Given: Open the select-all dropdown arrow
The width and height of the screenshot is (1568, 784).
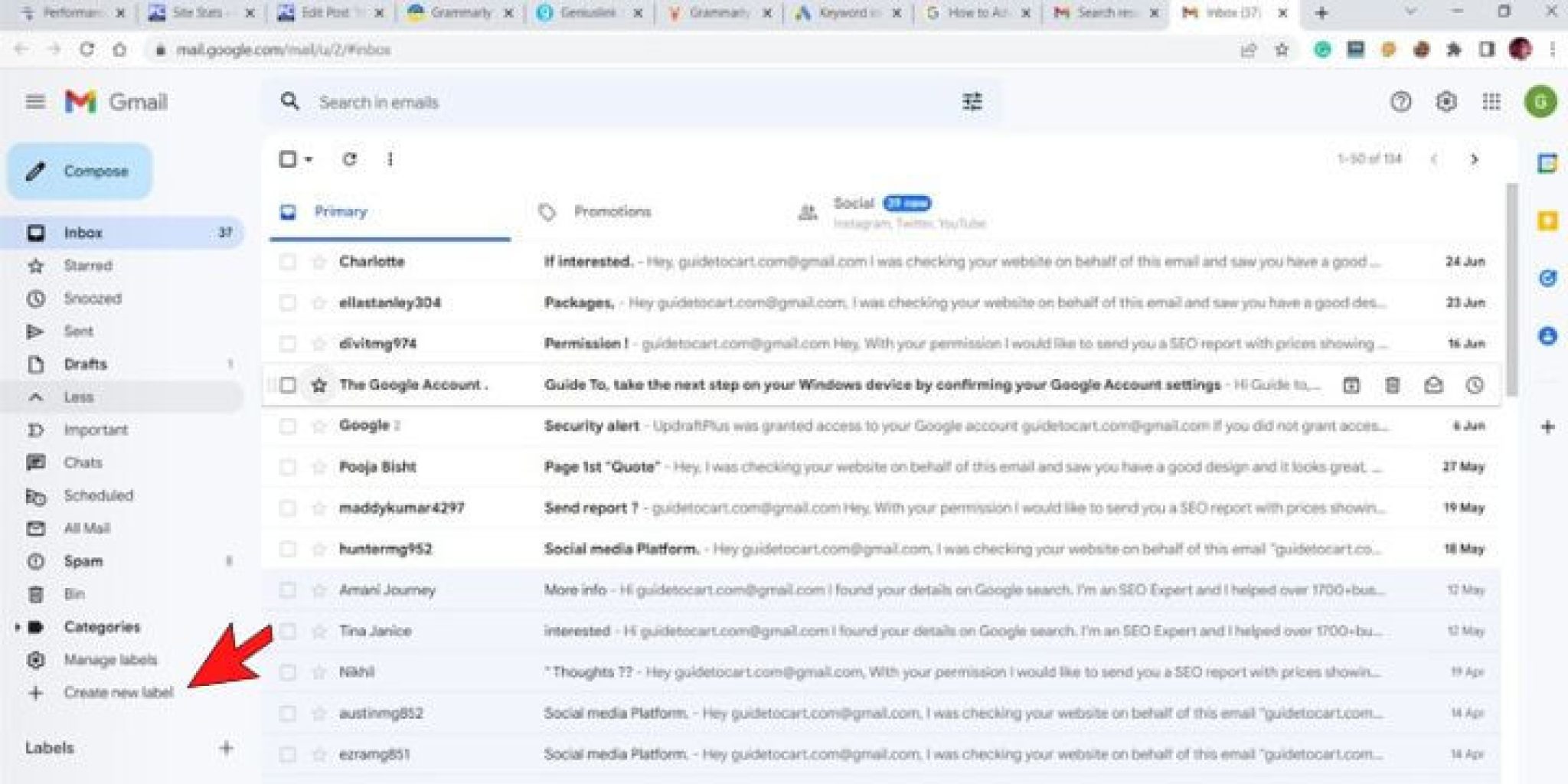Looking at the screenshot, I should tap(309, 159).
